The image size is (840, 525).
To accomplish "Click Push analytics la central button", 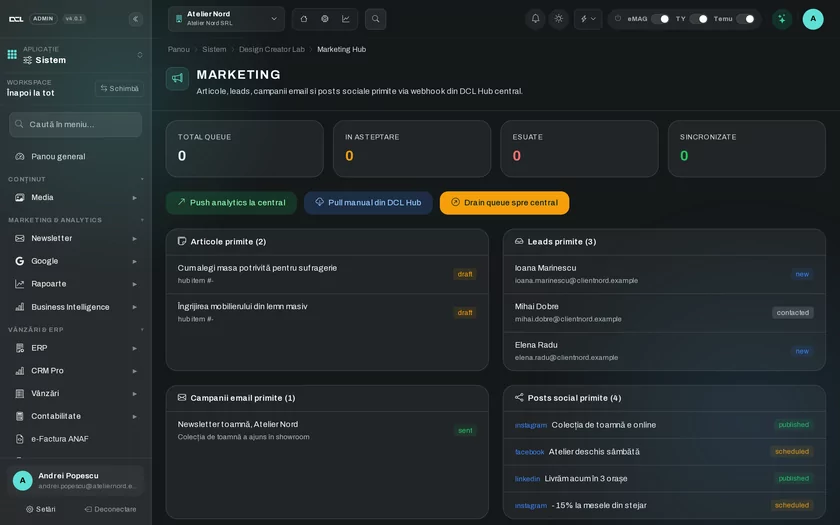I will tap(231, 202).
